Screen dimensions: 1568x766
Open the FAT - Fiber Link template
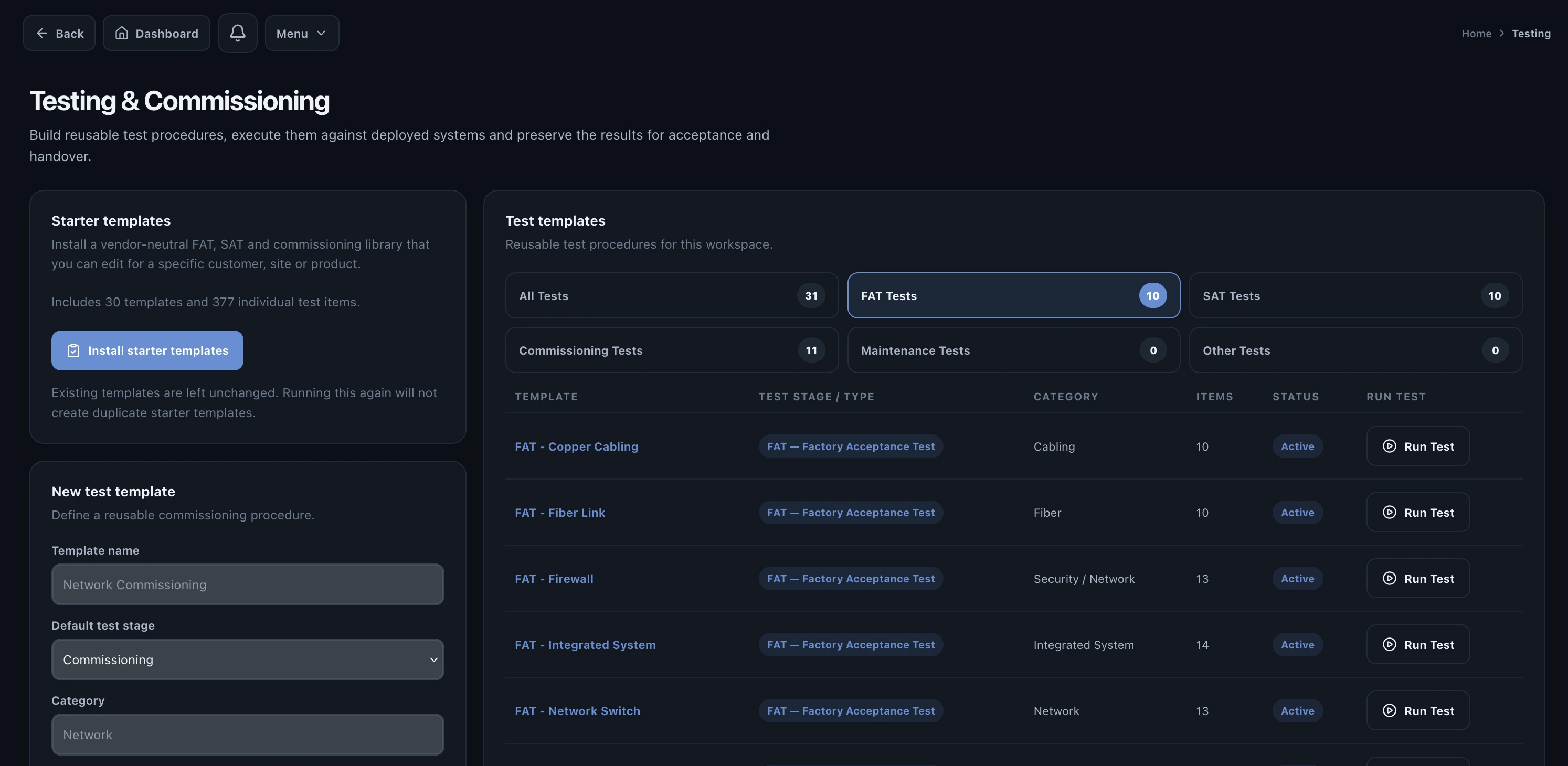click(x=560, y=512)
